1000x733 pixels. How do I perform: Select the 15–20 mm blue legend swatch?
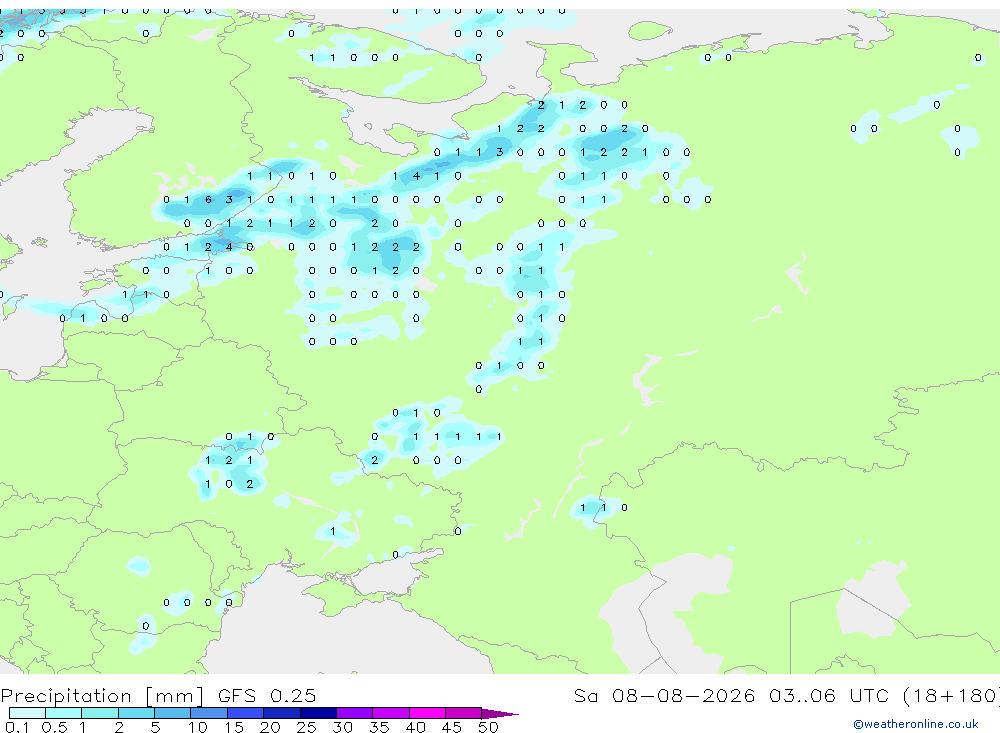pos(246,713)
